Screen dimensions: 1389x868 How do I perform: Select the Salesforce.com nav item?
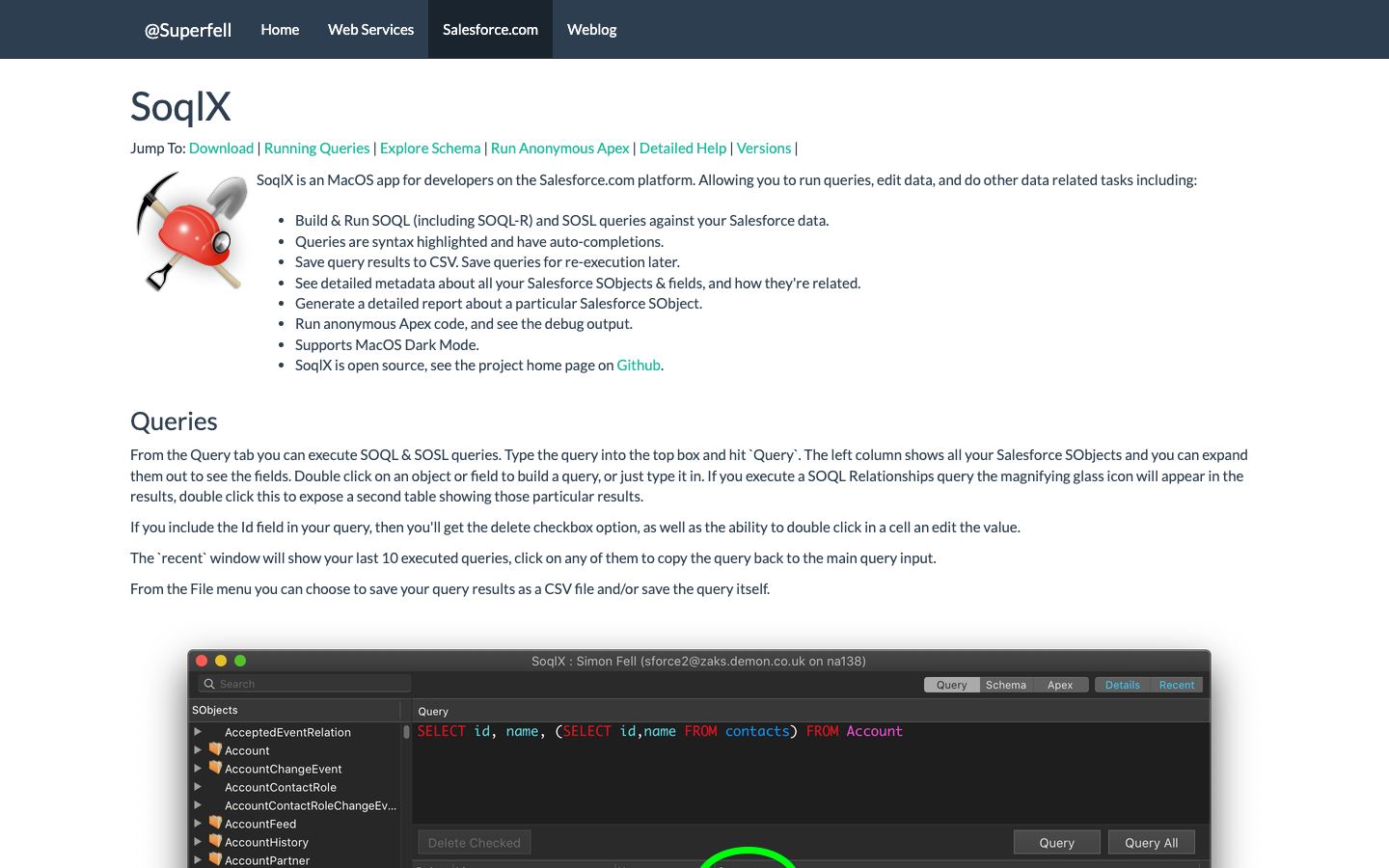tap(490, 30)
